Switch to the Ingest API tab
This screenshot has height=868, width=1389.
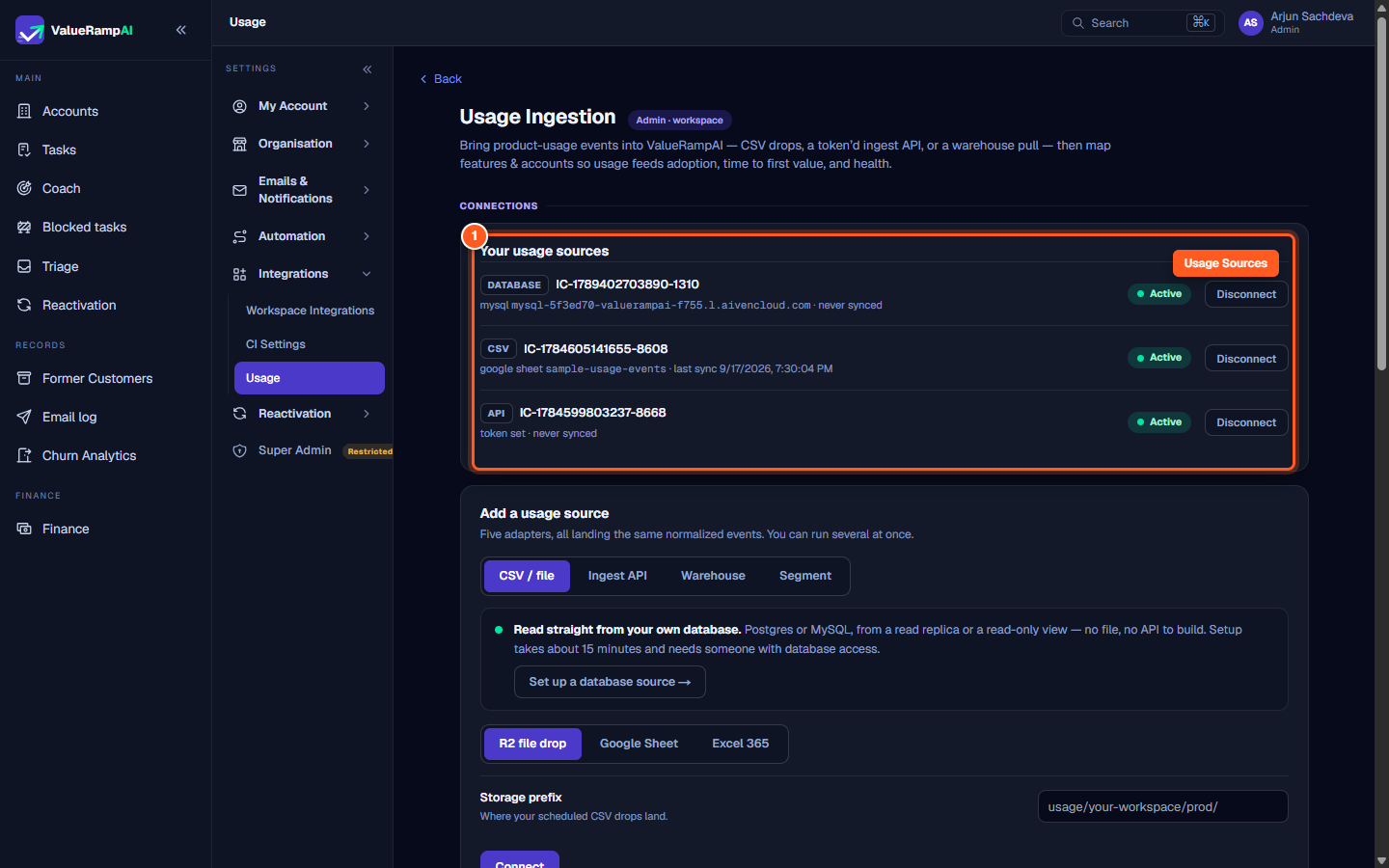[x=617, y=576]
